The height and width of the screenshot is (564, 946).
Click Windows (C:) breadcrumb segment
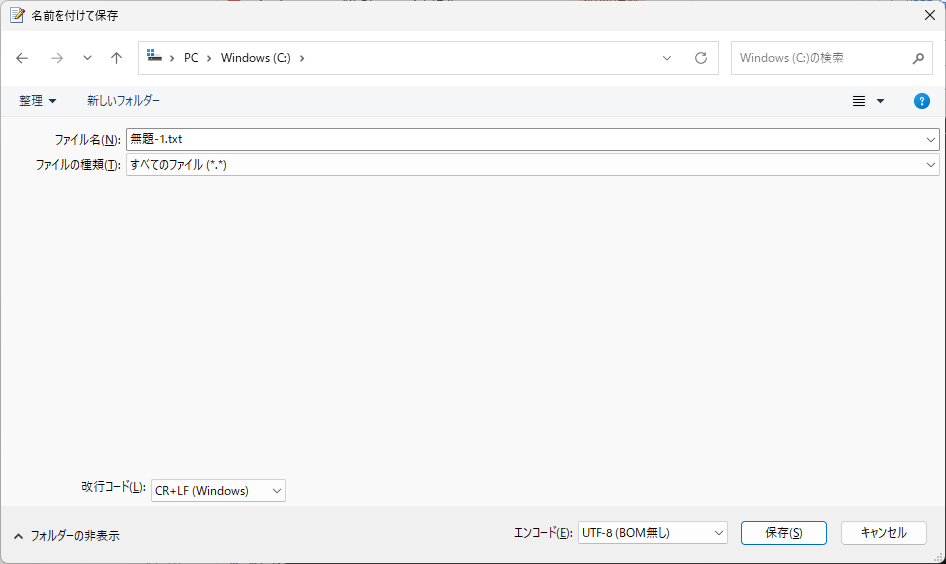[x=255, y=58]
